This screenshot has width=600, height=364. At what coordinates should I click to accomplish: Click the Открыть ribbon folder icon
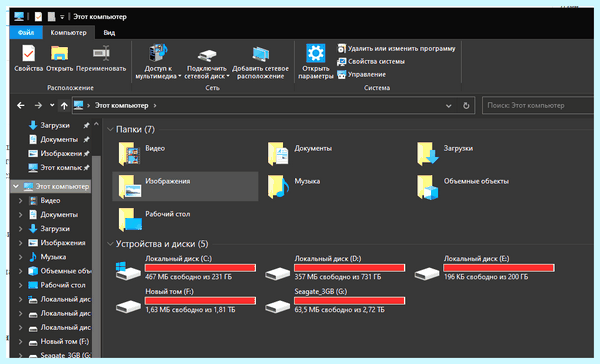pyautogui.click(x=59, y=54)
